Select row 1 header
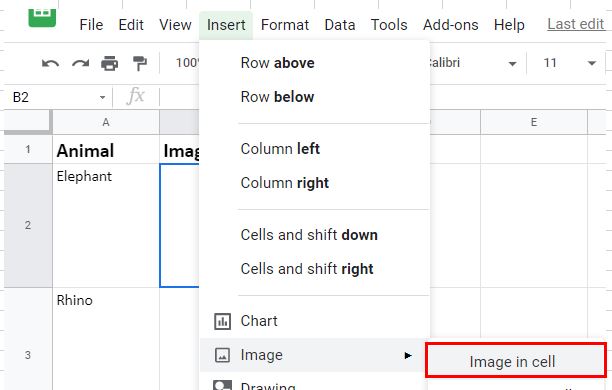 28,149
